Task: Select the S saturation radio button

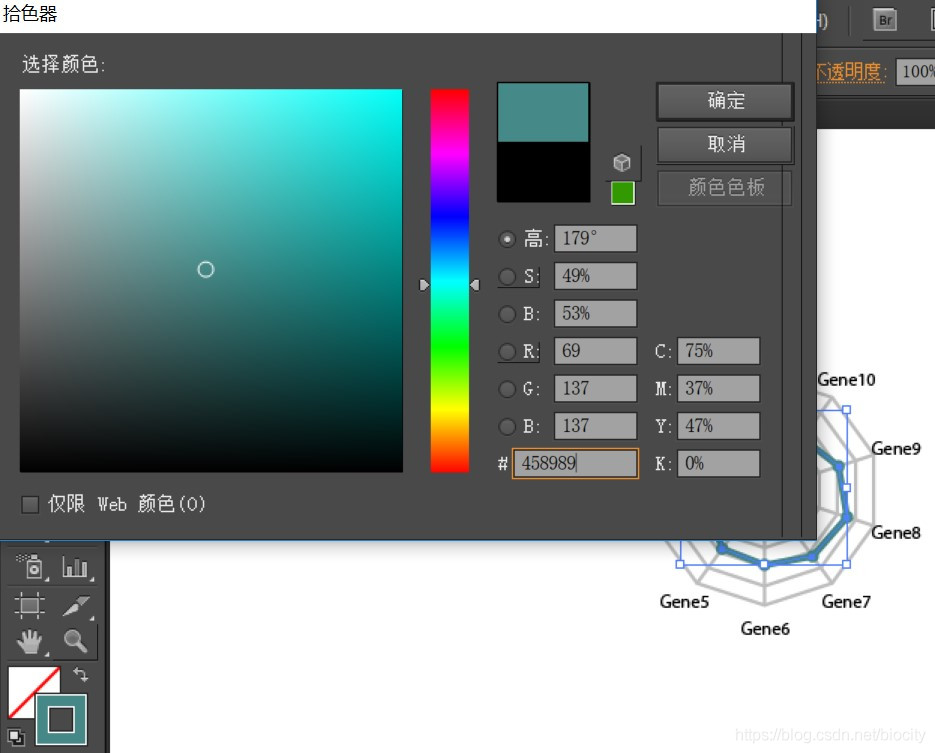Action: pyautogui.click(x=508, y=276)
